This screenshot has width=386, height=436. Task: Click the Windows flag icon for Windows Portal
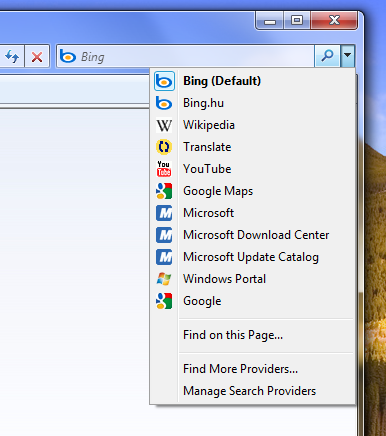click(x=164, y=279)
